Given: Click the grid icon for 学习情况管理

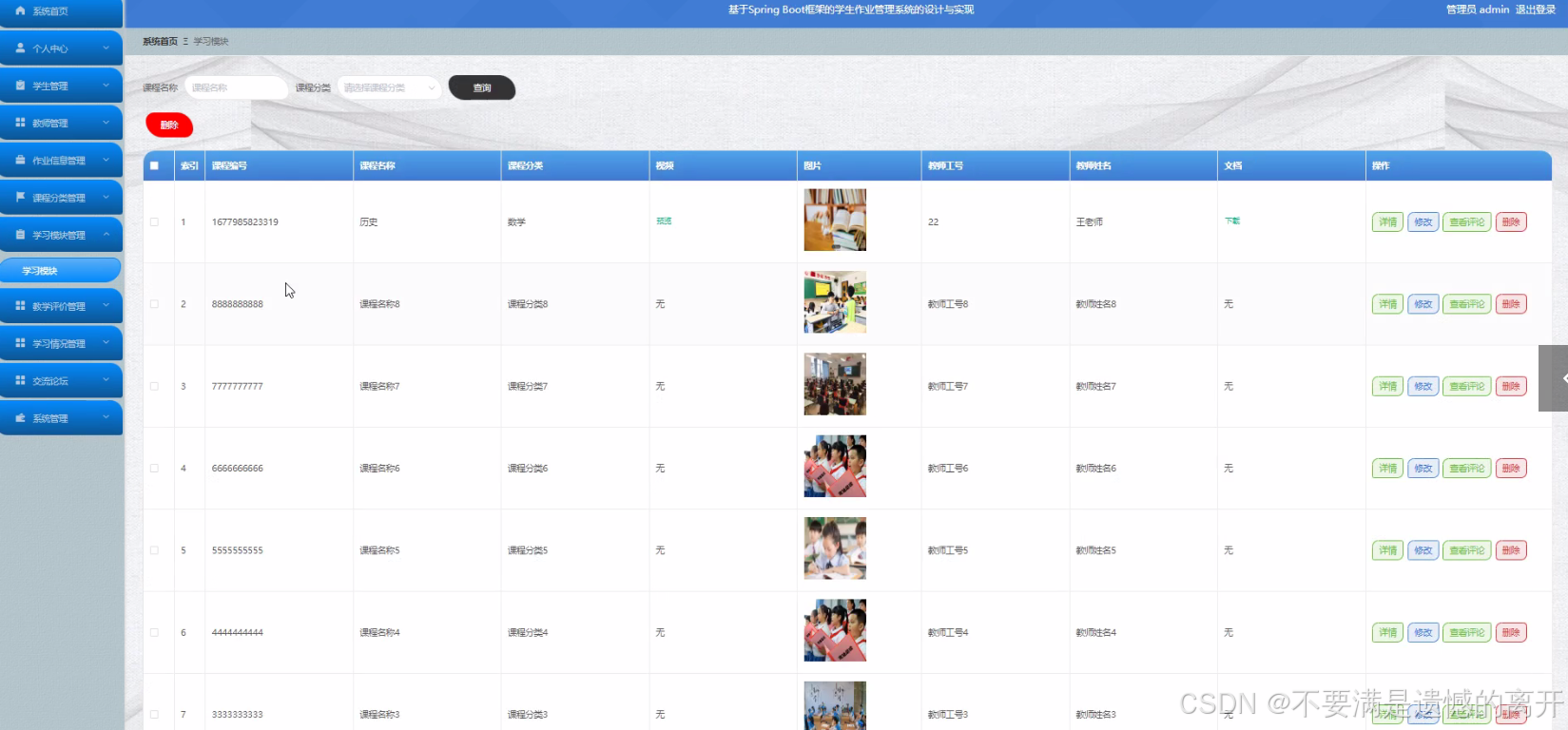Looking at the screenshot, I should tap(20, 342).
